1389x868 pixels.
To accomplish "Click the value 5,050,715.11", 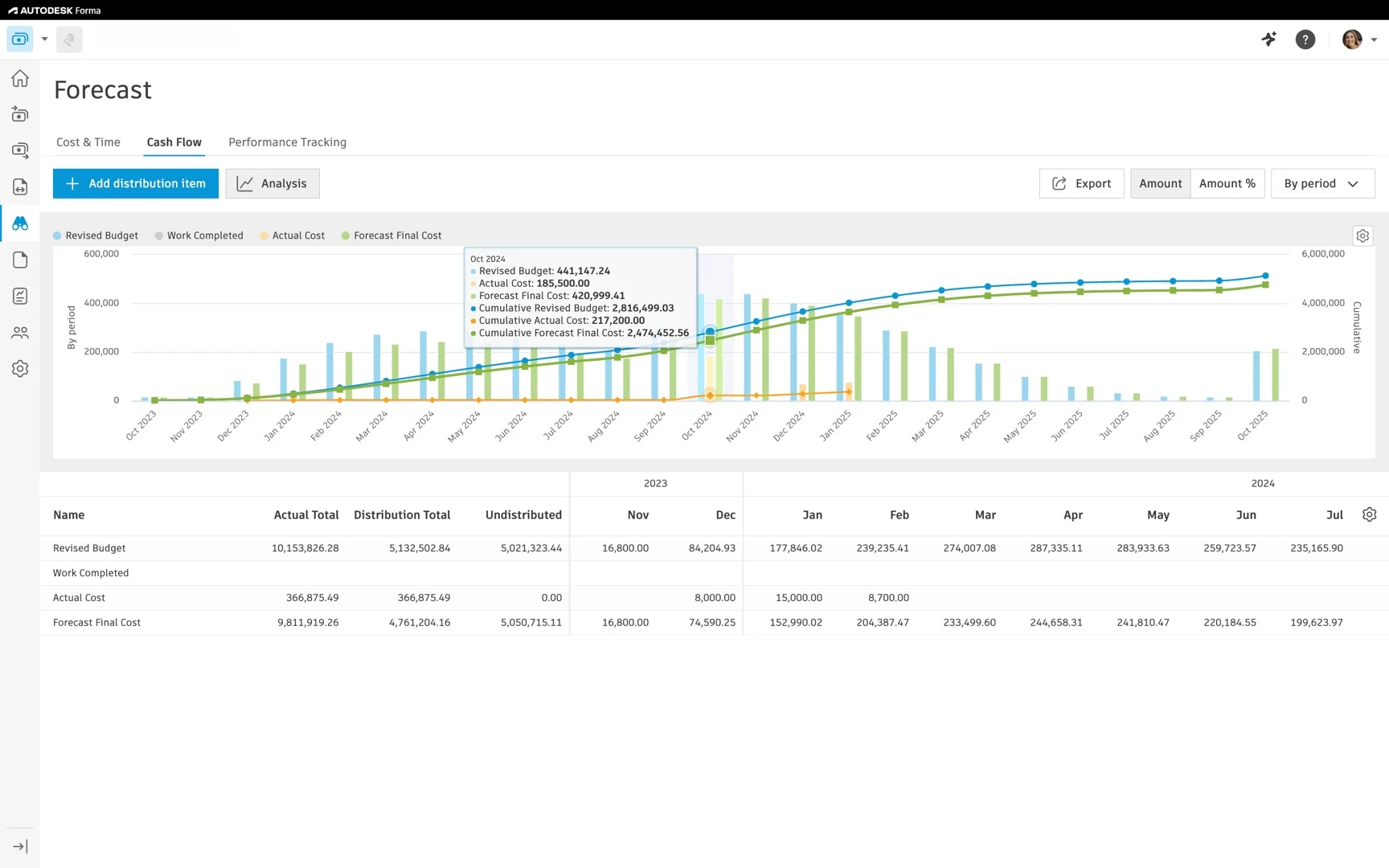I will (531, 623).
